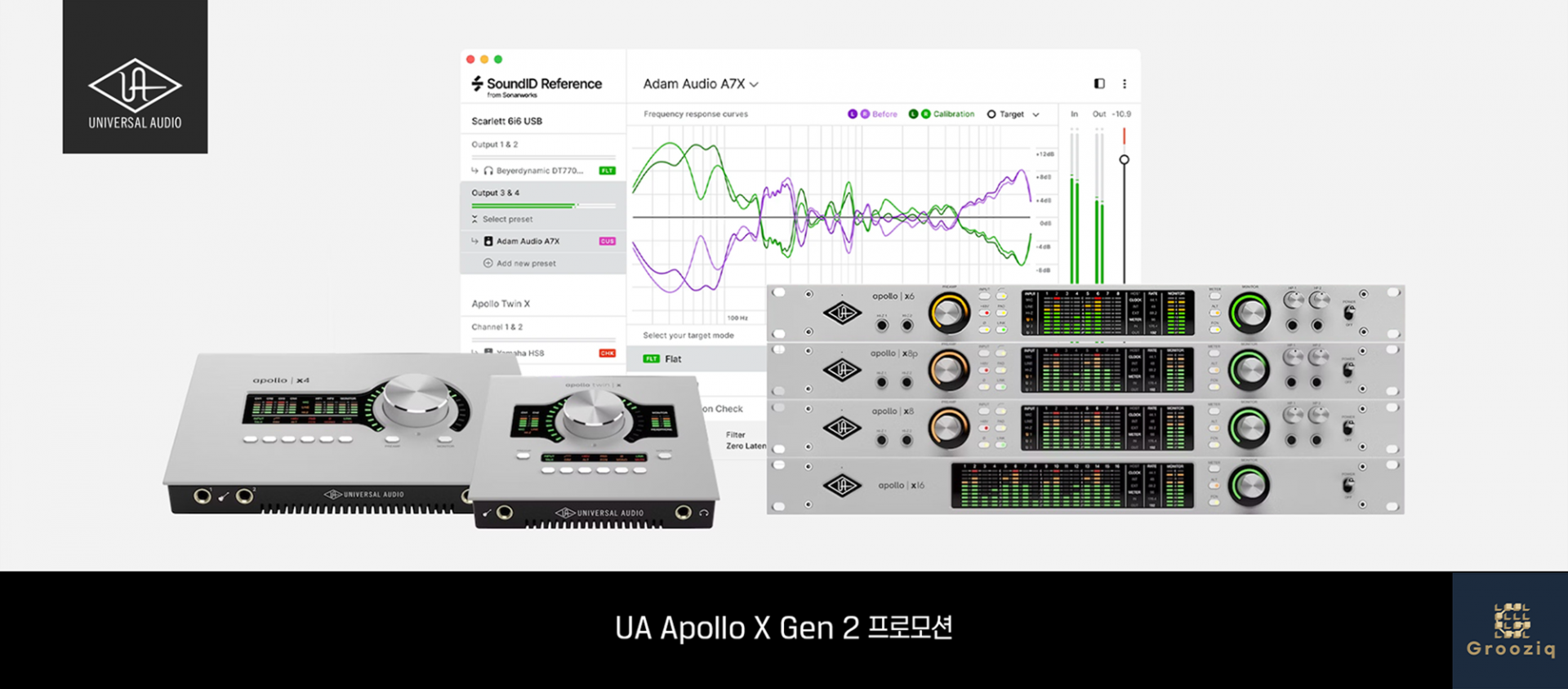
Task: Click the Output 1 & 2 level bar
Action: [543, 156]
